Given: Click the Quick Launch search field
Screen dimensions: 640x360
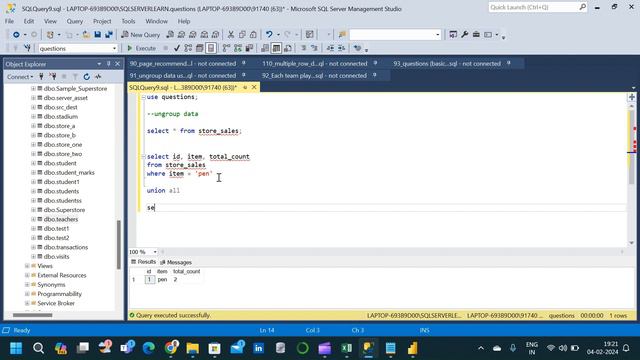Looking at the screenshot, I should [x=533, y=7].
